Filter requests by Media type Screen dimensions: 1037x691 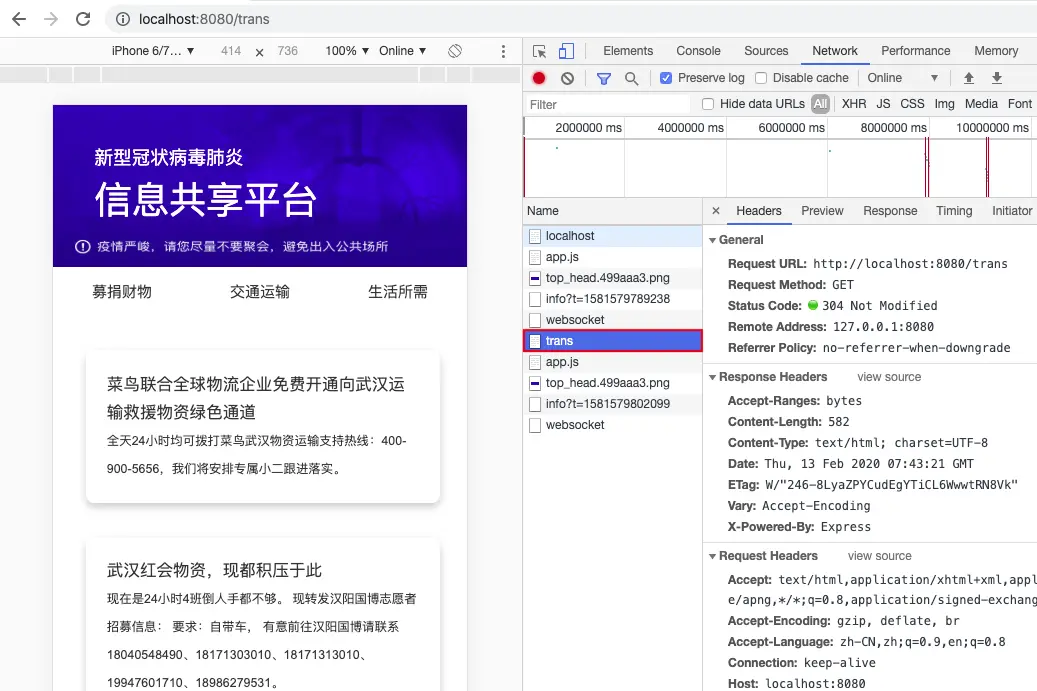(x=981, y=104)
